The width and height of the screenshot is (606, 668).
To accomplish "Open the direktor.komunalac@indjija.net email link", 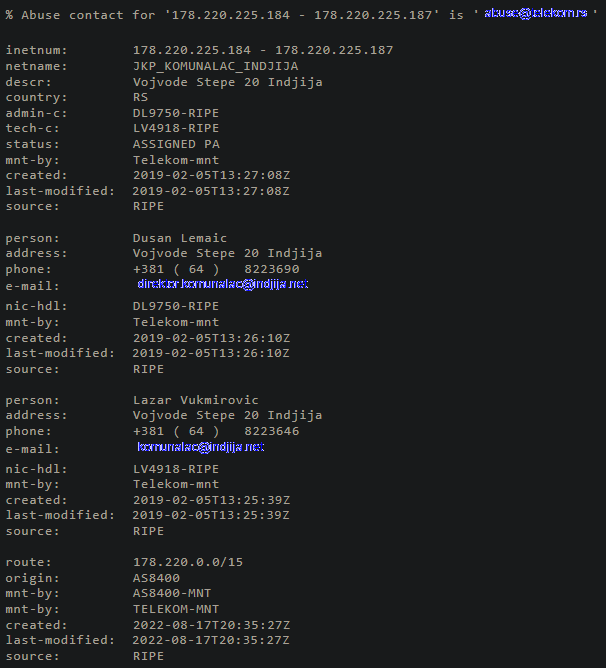I will click(222, 284).
